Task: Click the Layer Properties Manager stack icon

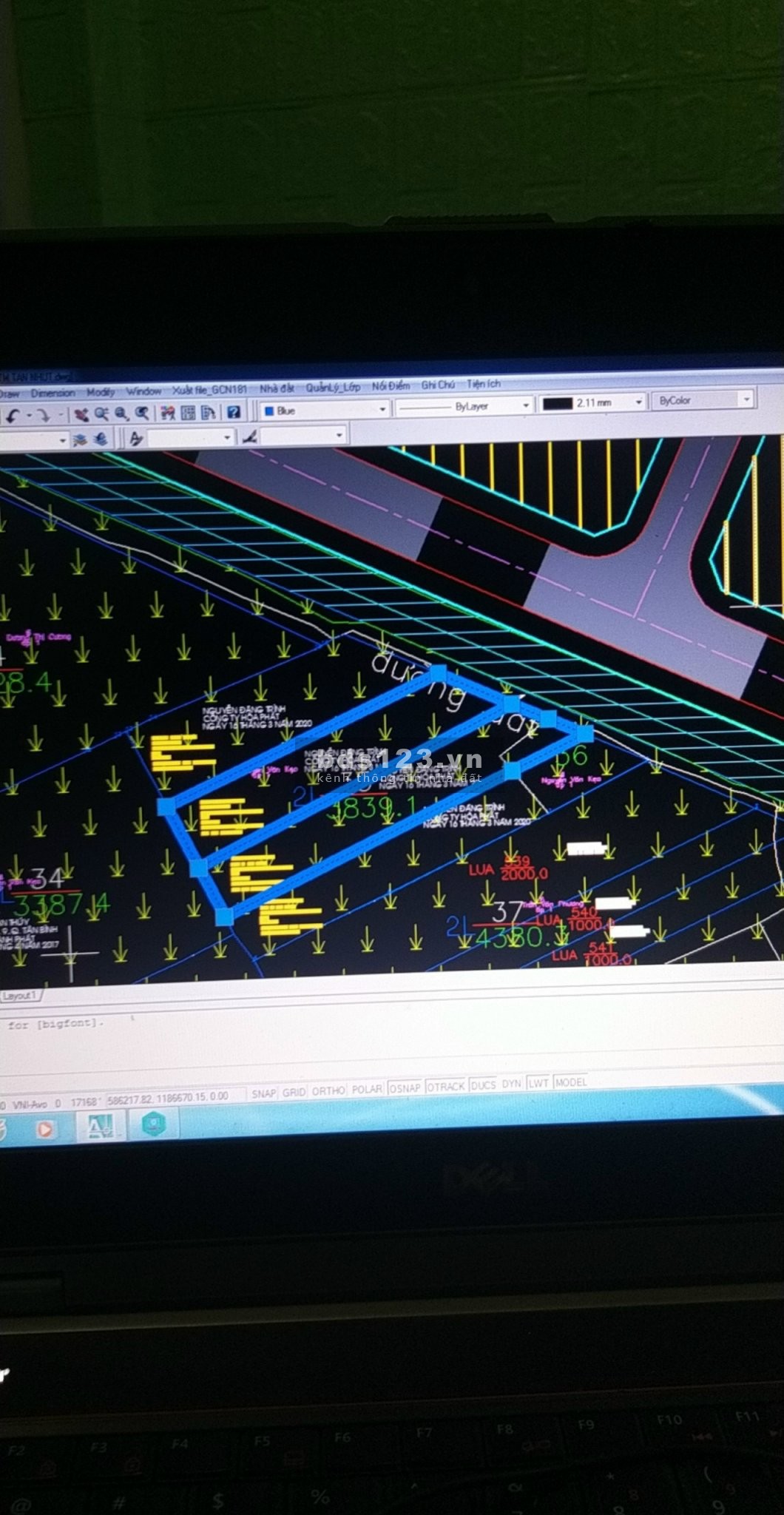Action: coord(80,439)
